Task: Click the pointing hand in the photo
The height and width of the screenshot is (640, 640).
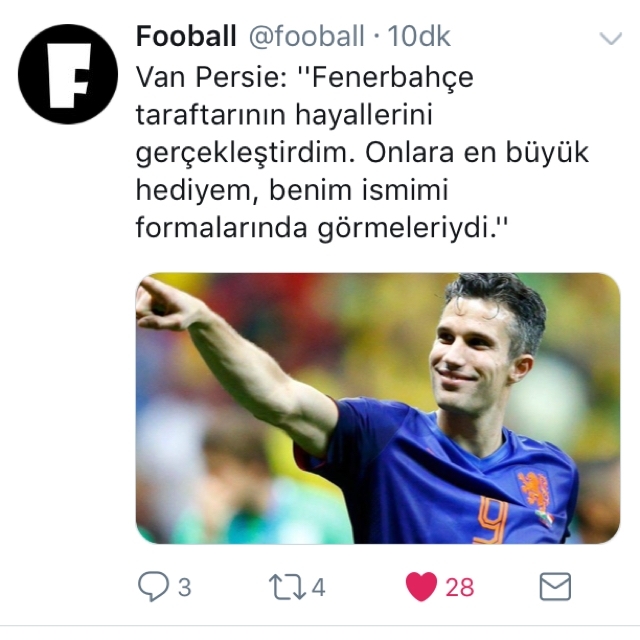Action: pyautogui.click(x=167, y=303)
